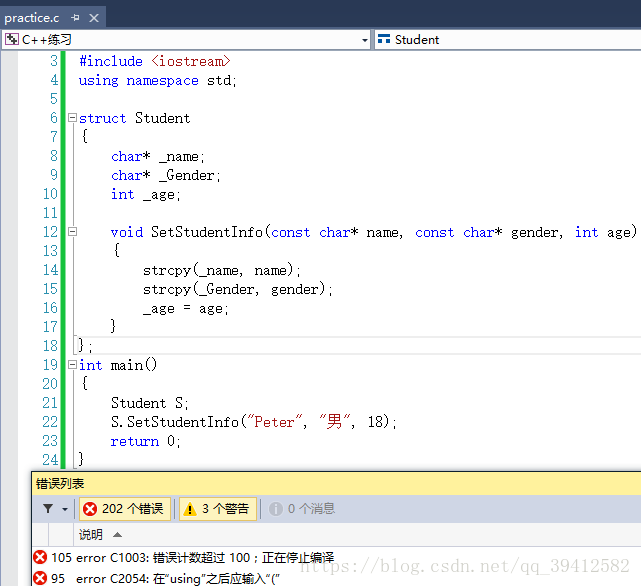This screenshot has width=641, height=586.
Task: Click the red error icon for C1003
Action: point(40,557)
